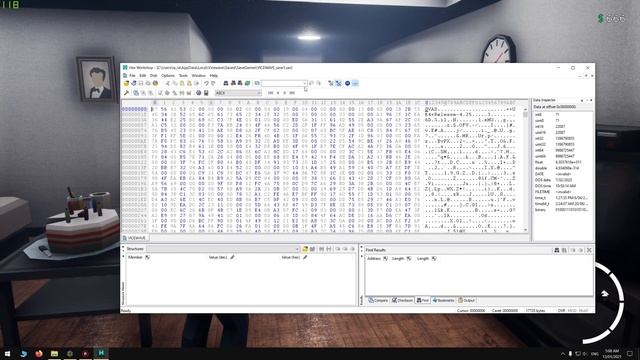Click the Undo toolbar icon
Screen dimensions: 640x360
206,83
